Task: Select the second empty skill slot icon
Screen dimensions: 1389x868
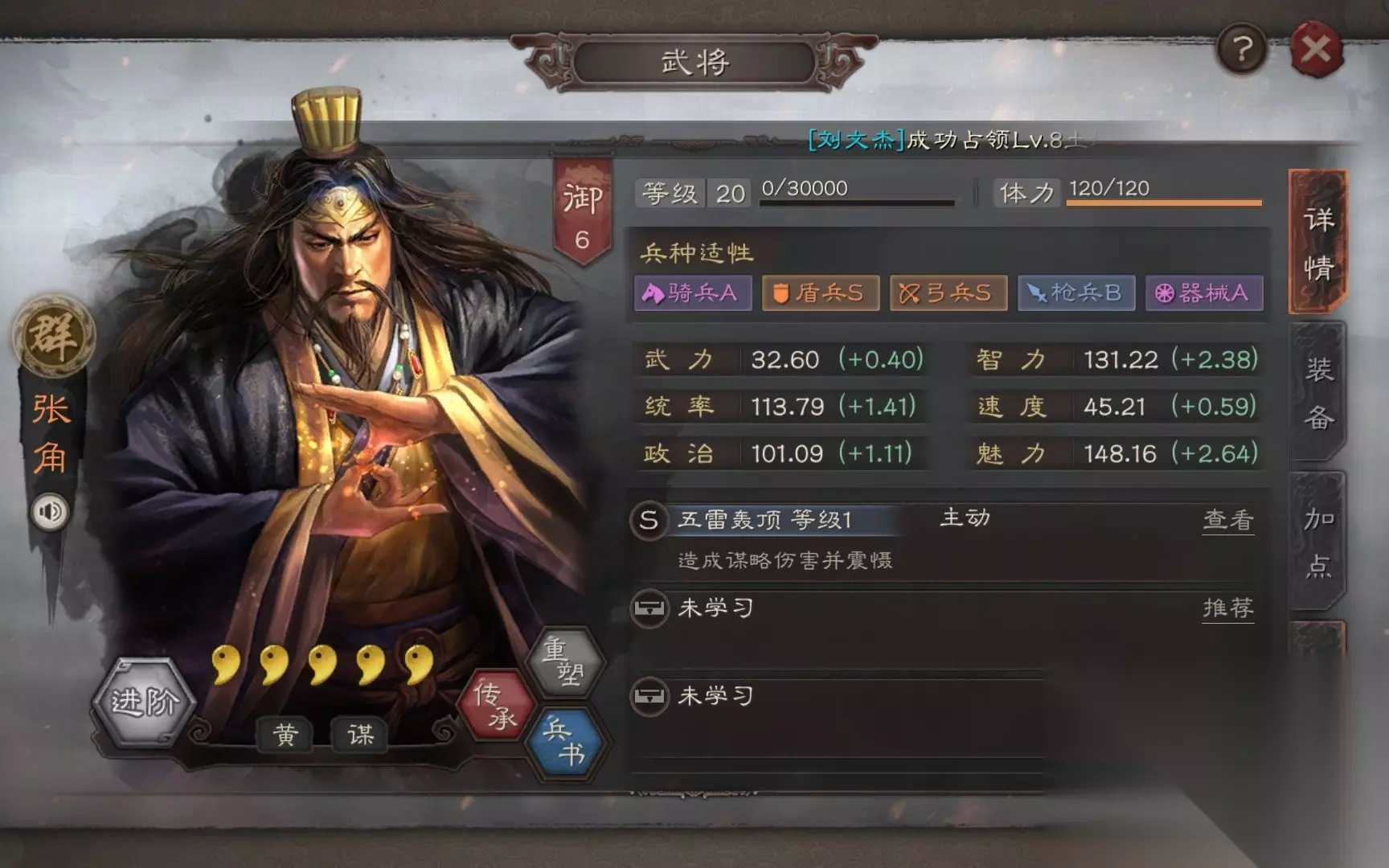Action: click(x=649, y=696)
